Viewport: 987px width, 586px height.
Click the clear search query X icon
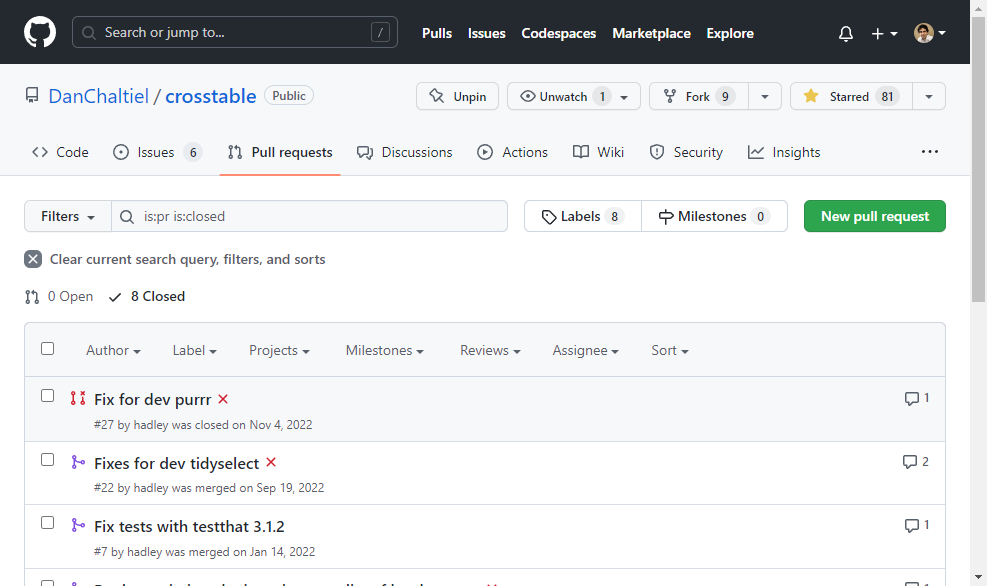point(33,259)
